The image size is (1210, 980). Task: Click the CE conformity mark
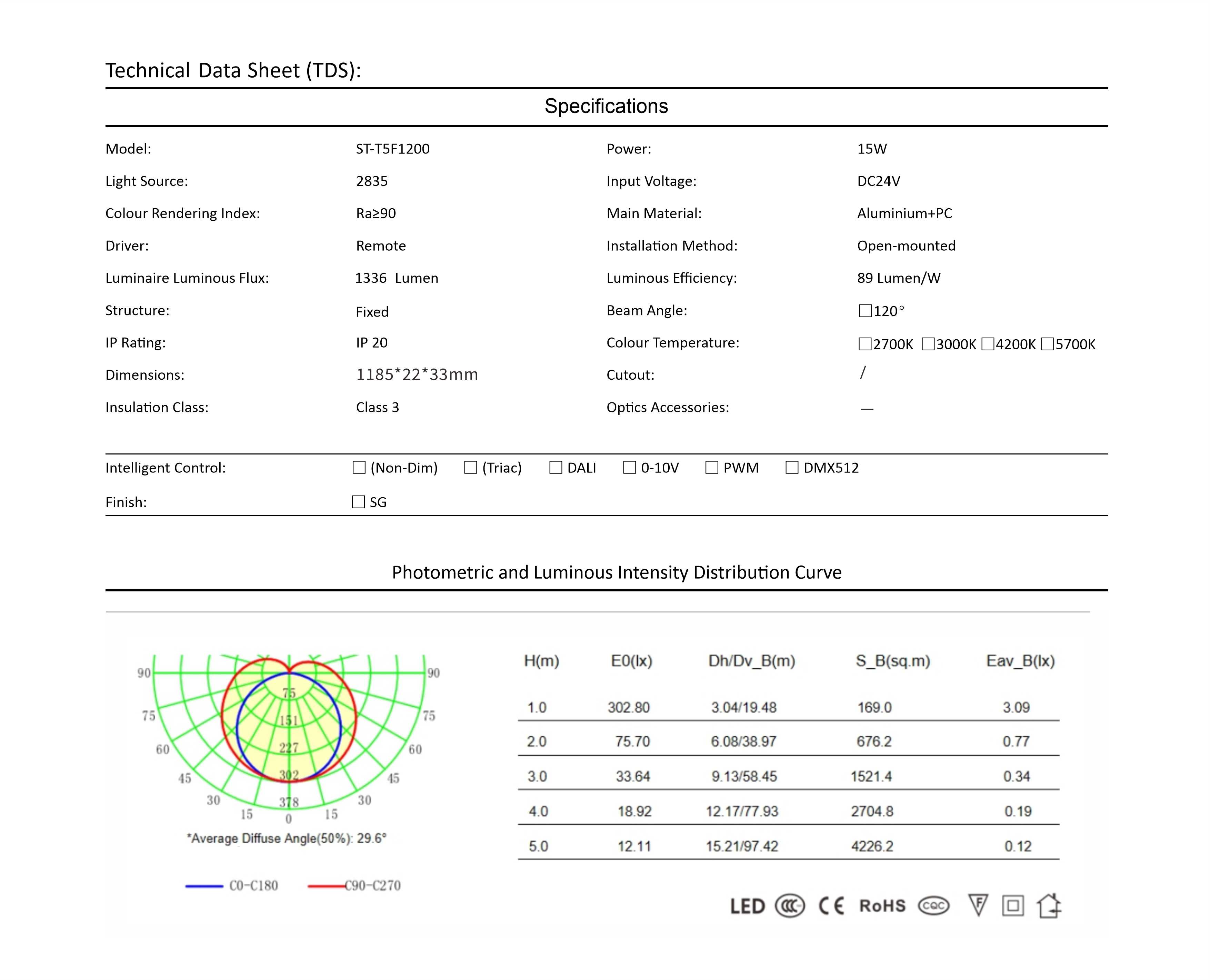[831, 906]
